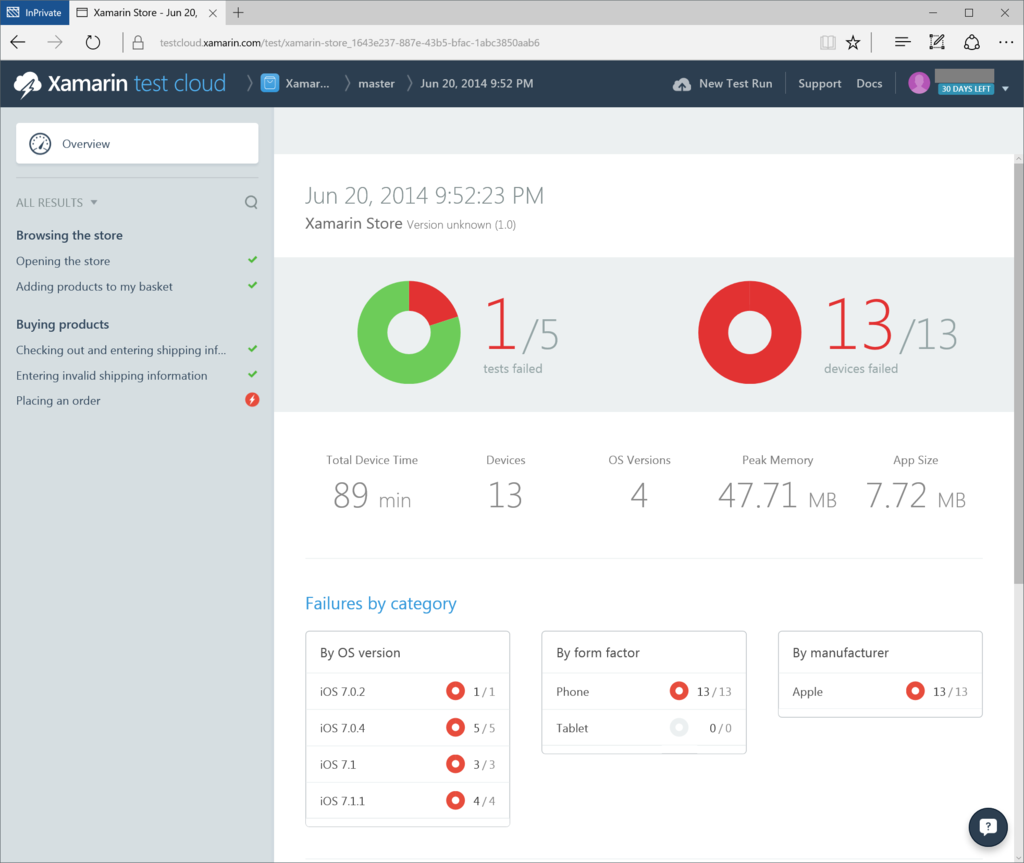Click the tests failed donut chart
Viewport: 1024px width, 863px height.
pyautogui.click(x=409, y=332)
